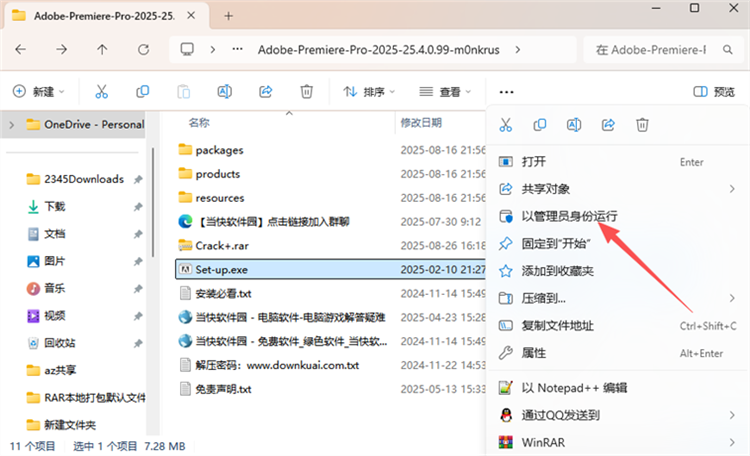Open the See more ellipsis in toolbar

(x=506, y=92)
